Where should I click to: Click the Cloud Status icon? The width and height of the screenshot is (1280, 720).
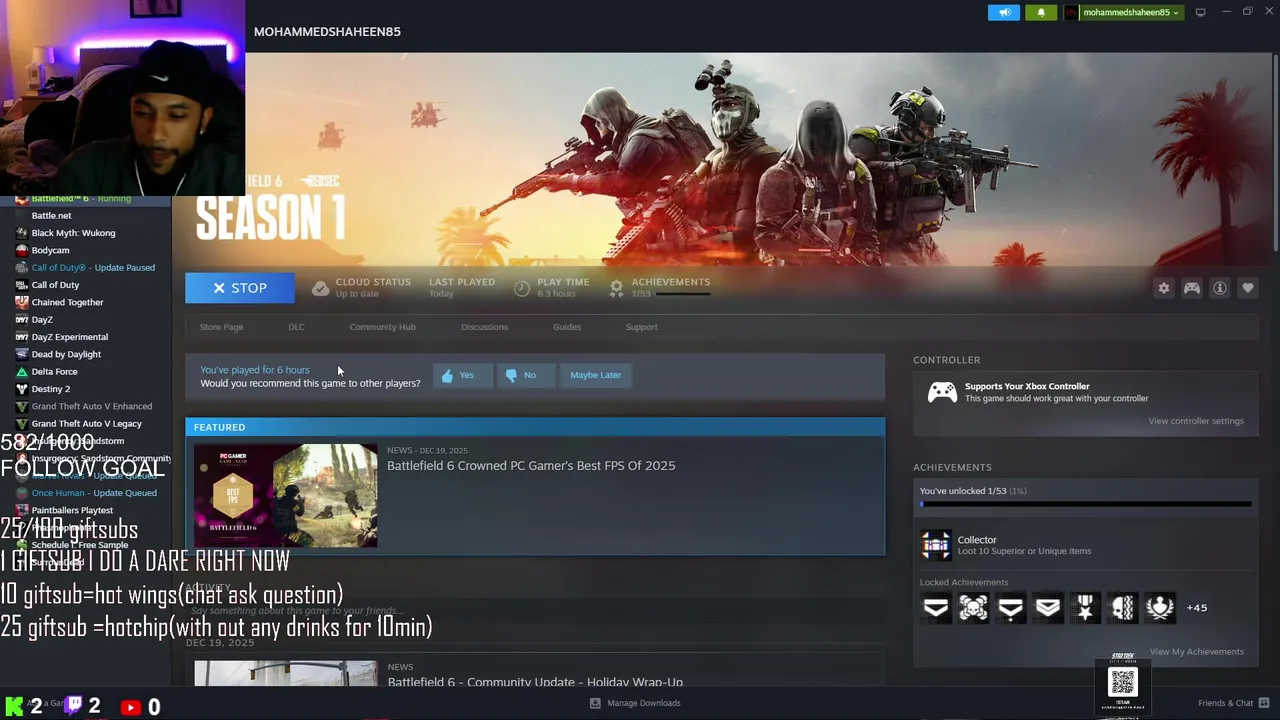(320, 288)
